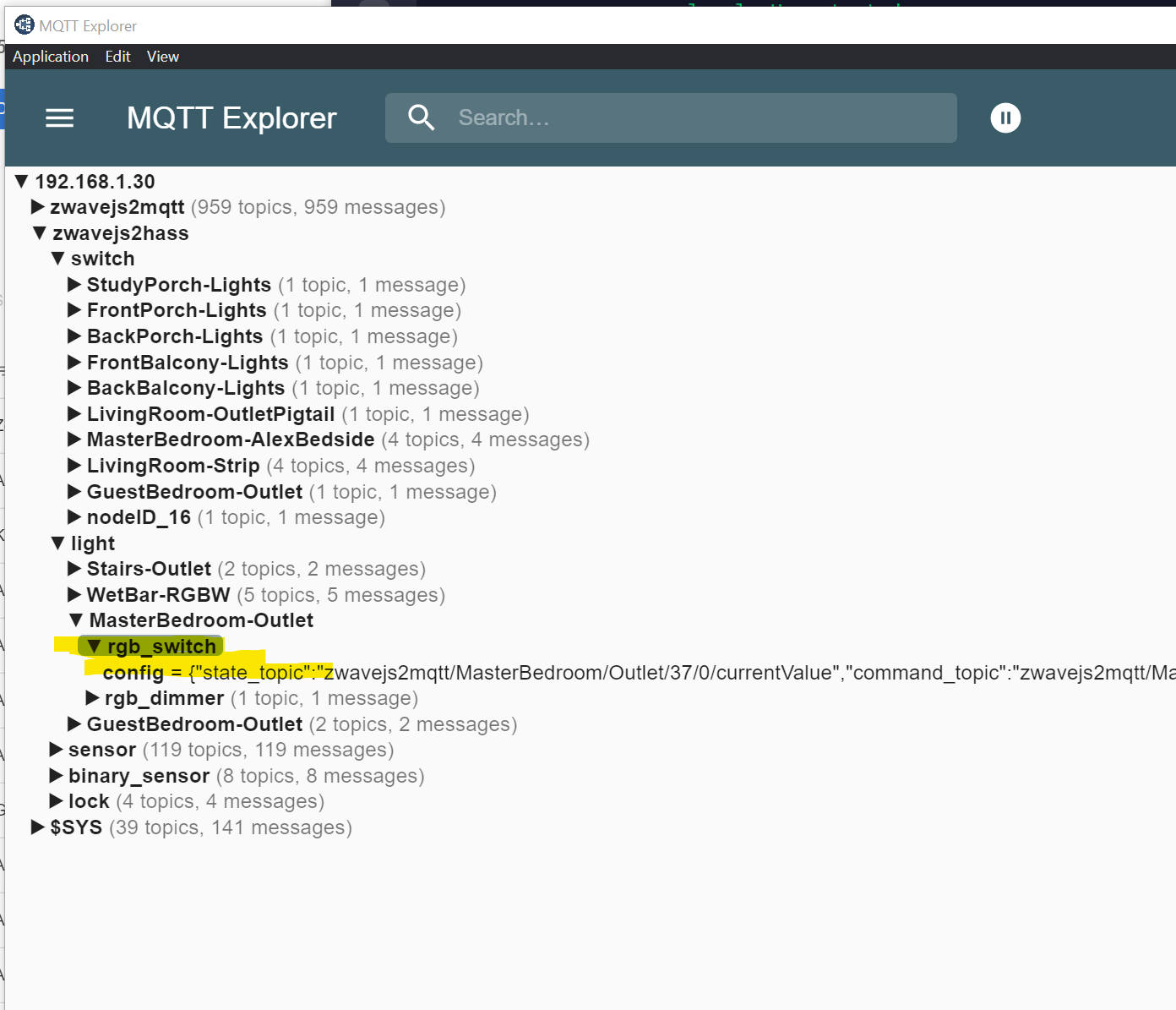Select the nodeID_16 topic label
Viewport: 1176px width, 1010px height.
[139, 517]
